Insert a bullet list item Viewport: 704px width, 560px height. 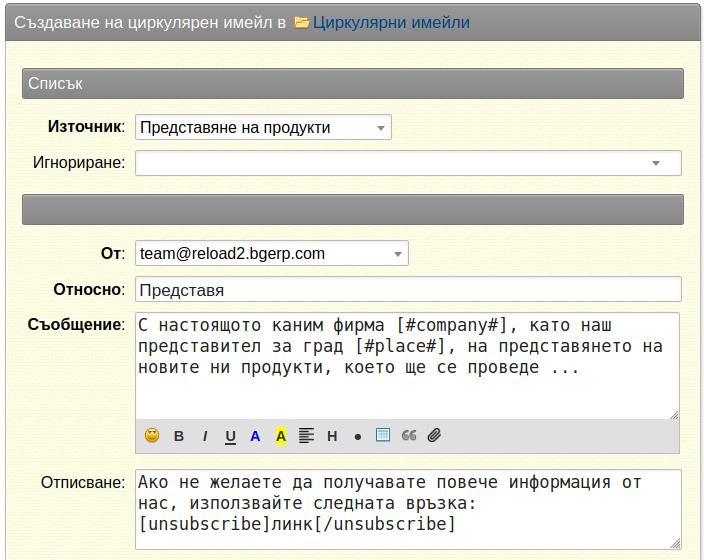(358, 437)
